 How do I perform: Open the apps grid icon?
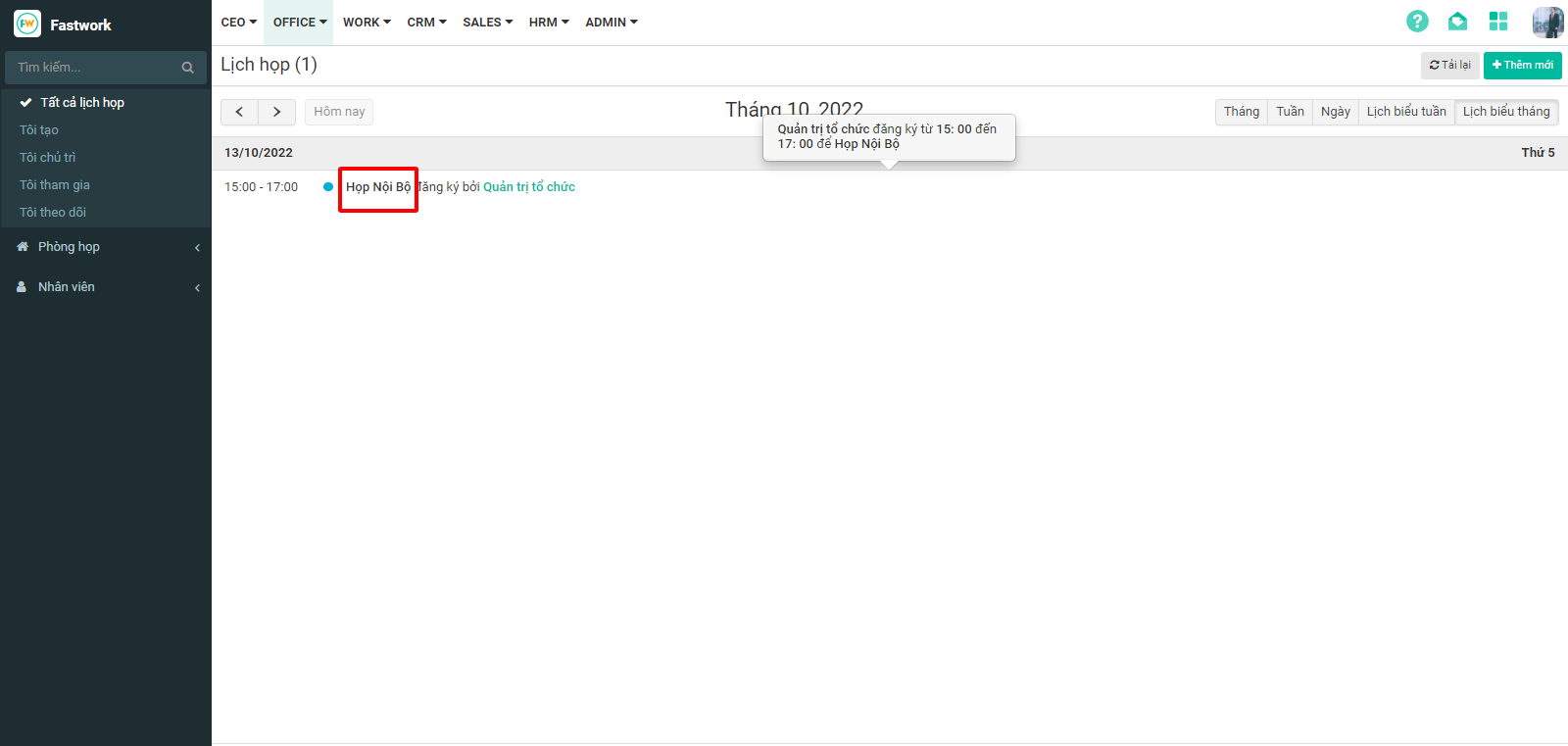pos(1498,22)
